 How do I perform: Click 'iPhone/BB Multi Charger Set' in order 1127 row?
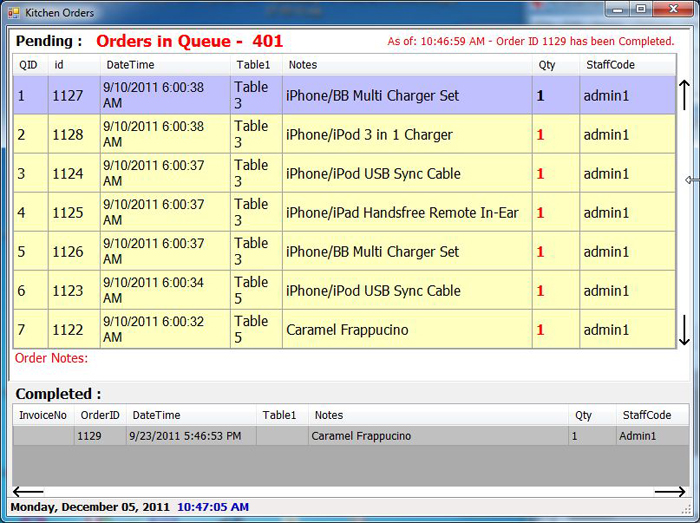pos(407,95)
